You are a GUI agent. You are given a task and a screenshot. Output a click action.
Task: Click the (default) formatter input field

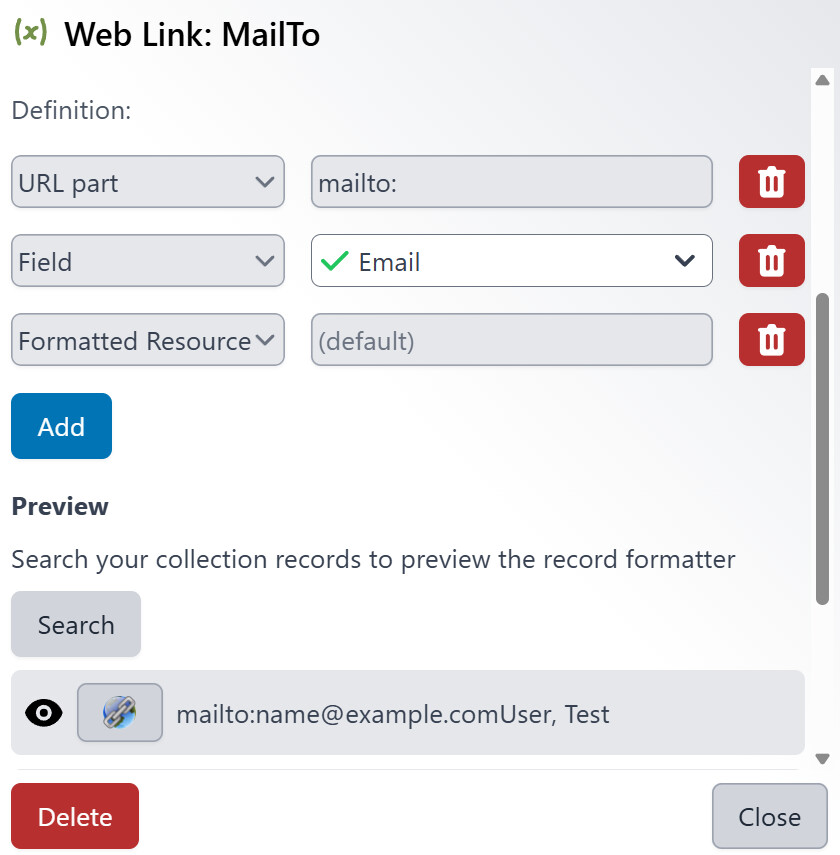click(512, 339)
